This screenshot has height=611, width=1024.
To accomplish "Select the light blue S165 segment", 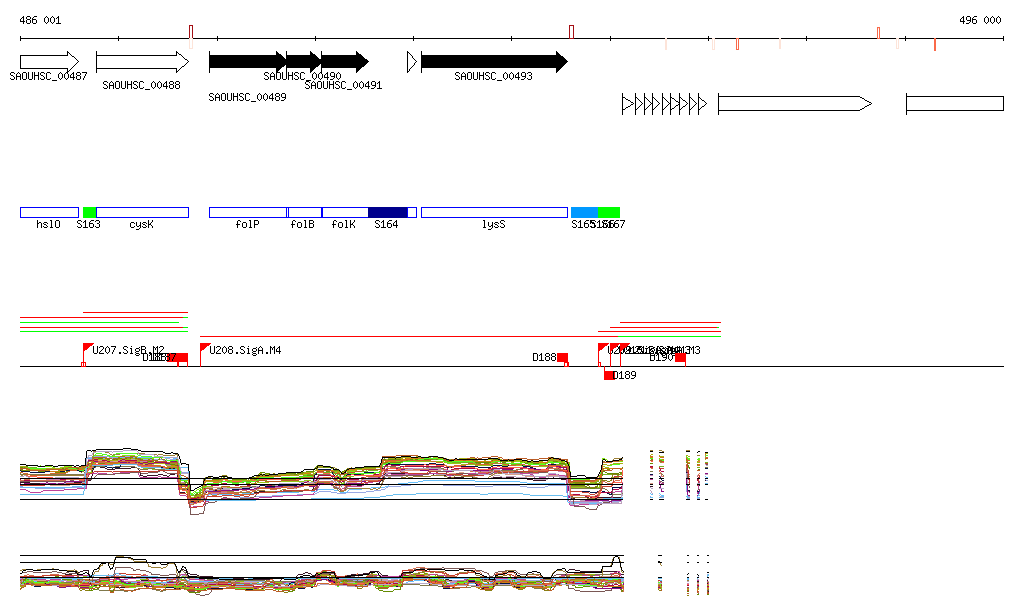I will point(584,212).
